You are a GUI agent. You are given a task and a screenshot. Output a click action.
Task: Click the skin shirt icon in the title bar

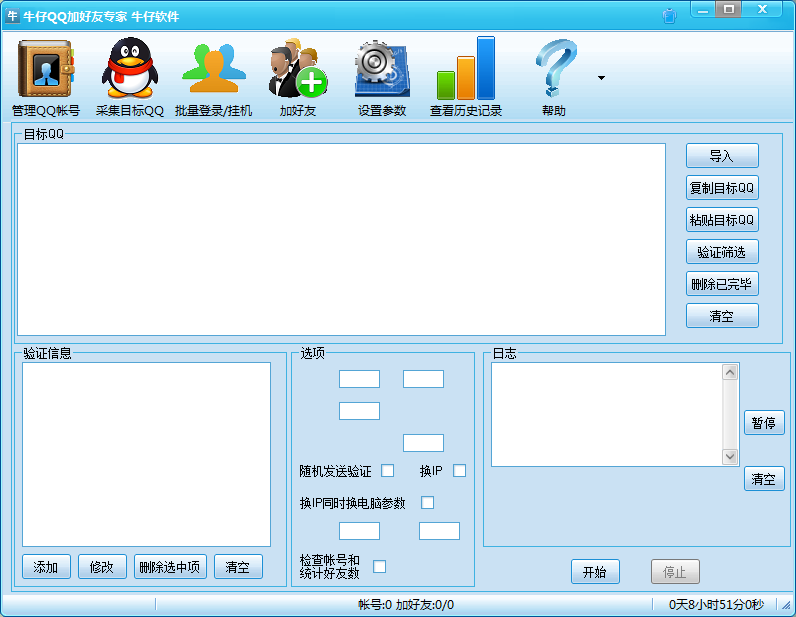coord(670,16)
